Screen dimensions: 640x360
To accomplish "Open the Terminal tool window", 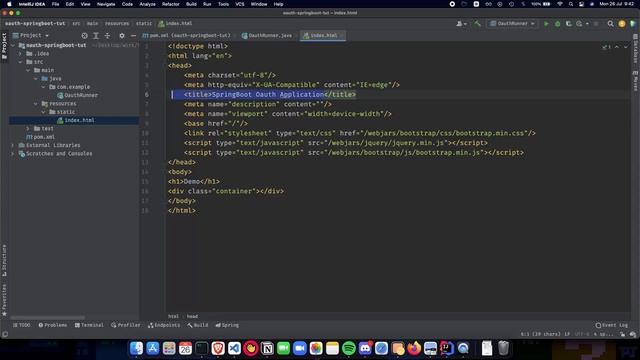I will pyautogui.click(x=89, y=325).
